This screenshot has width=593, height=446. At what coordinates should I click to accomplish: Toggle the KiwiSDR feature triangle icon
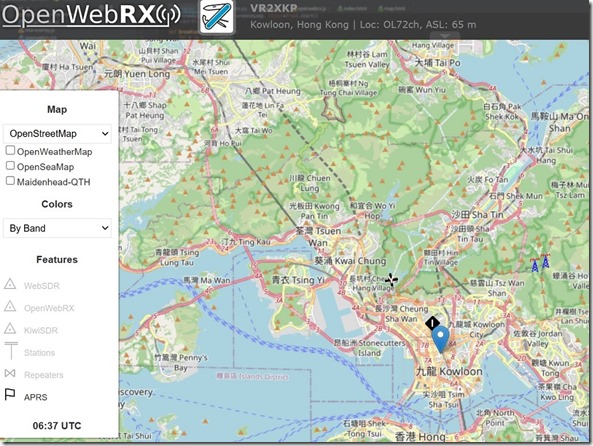pyautogui.click(x=10, y=329)
